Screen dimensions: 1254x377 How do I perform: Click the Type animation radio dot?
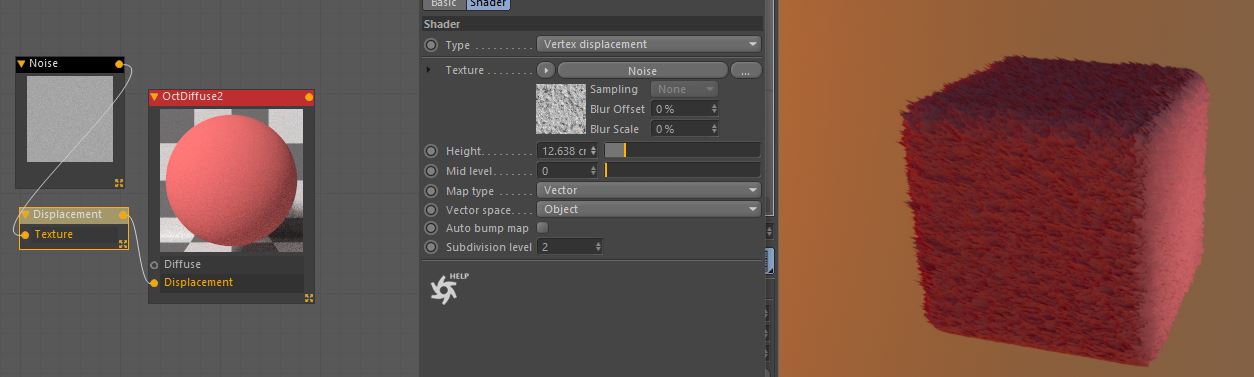[x=431, y=45]
